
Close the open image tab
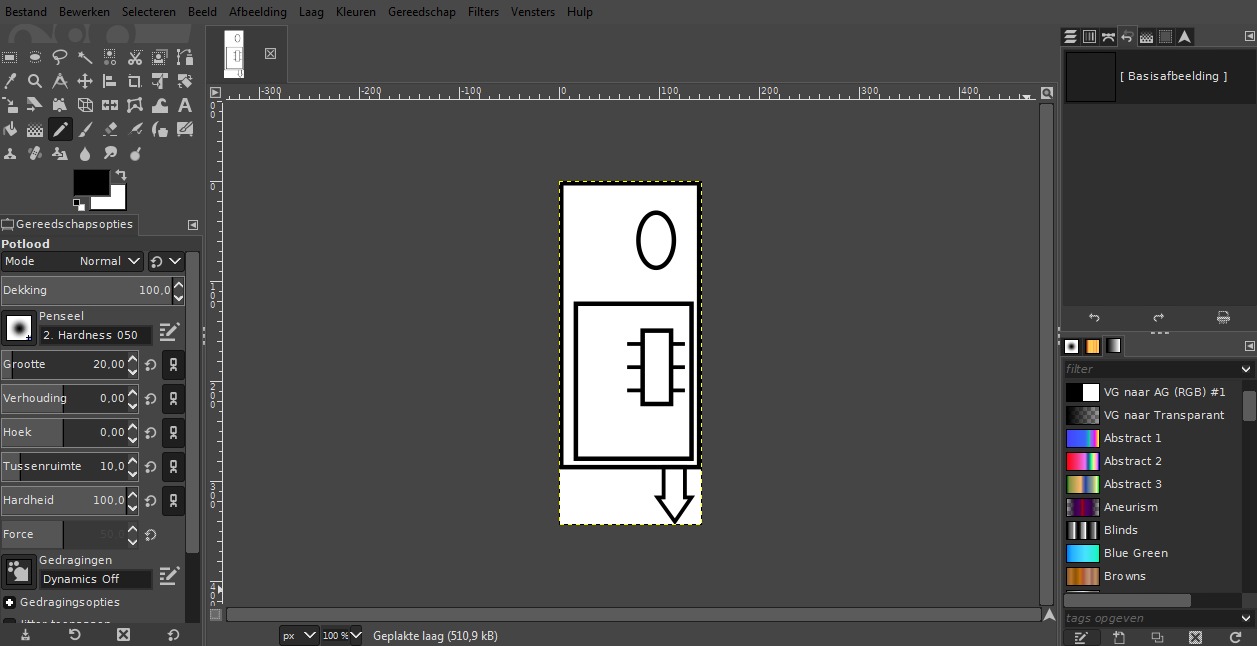point(270,54)
